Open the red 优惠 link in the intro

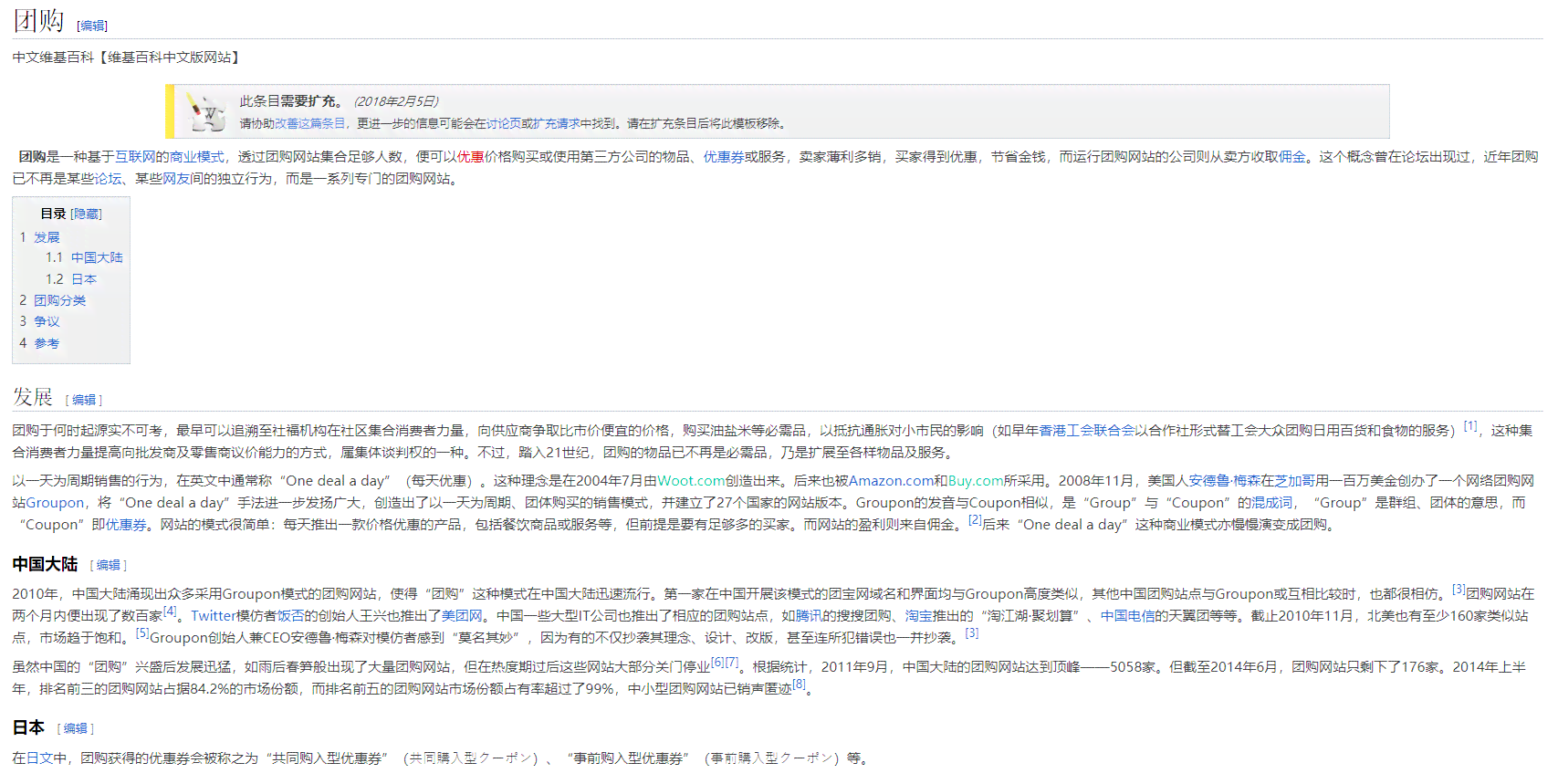point(471,157)
